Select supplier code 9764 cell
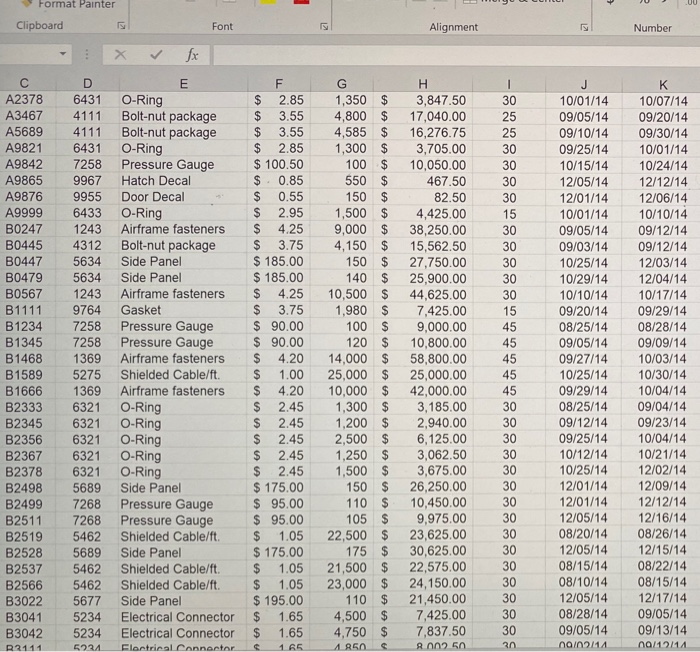Viewport: 700px width, 652px height. tap(88, 310)
